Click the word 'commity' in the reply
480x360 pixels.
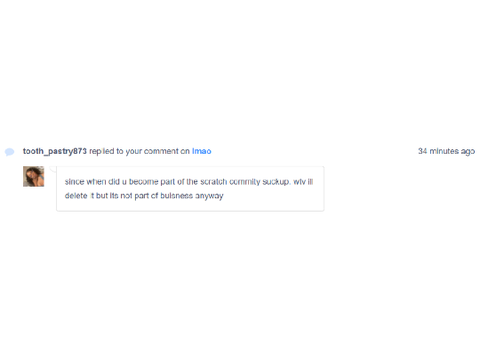tap(245, 182)
